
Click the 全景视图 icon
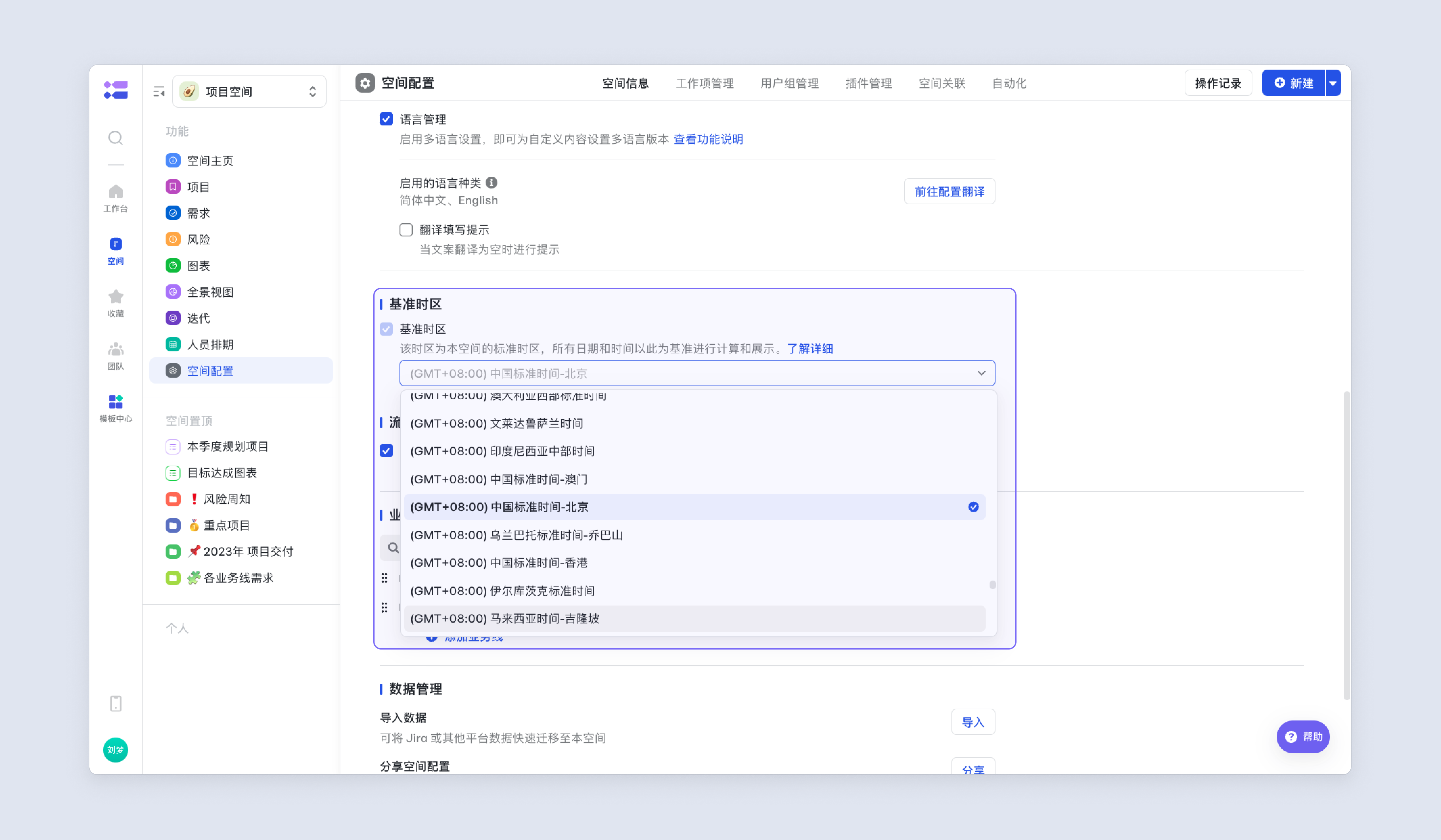tap(173, 292)
